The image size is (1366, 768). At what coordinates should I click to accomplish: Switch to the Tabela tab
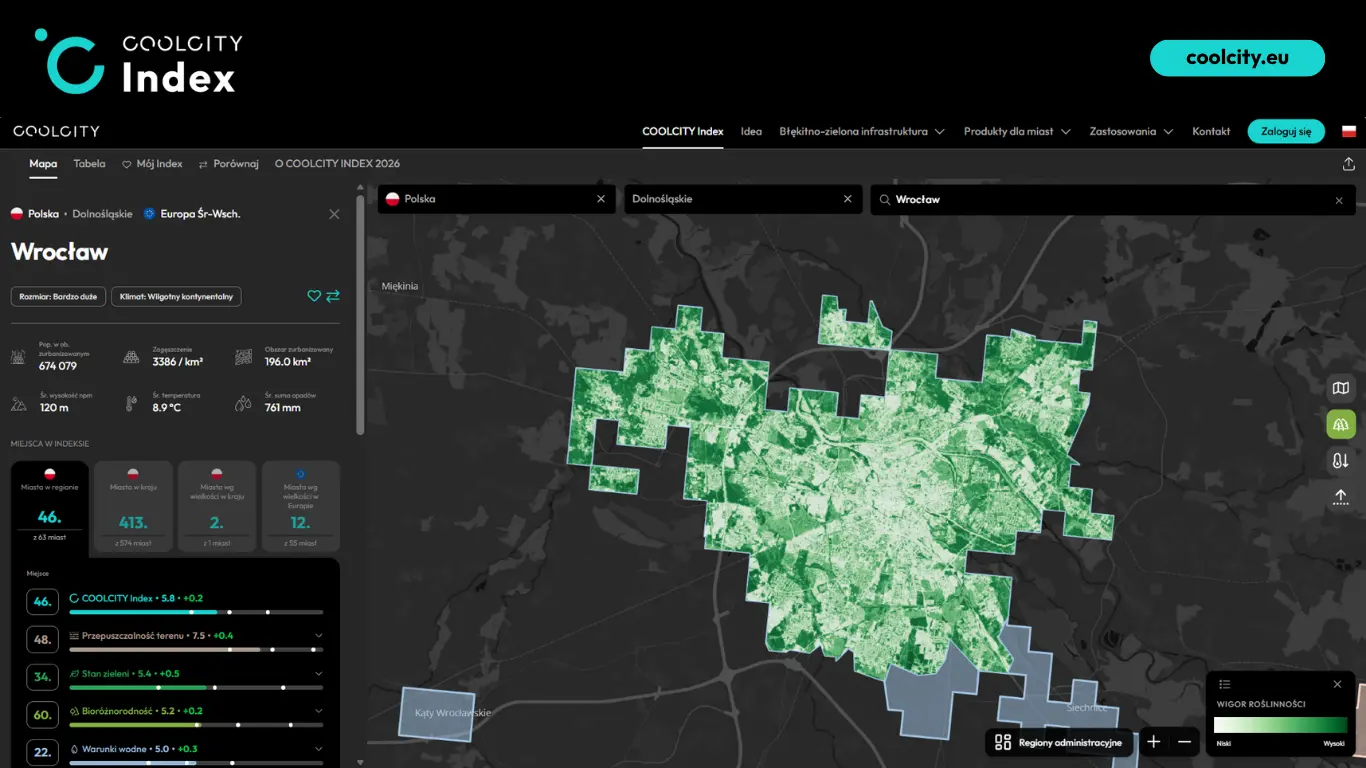(x=89, y=164)
